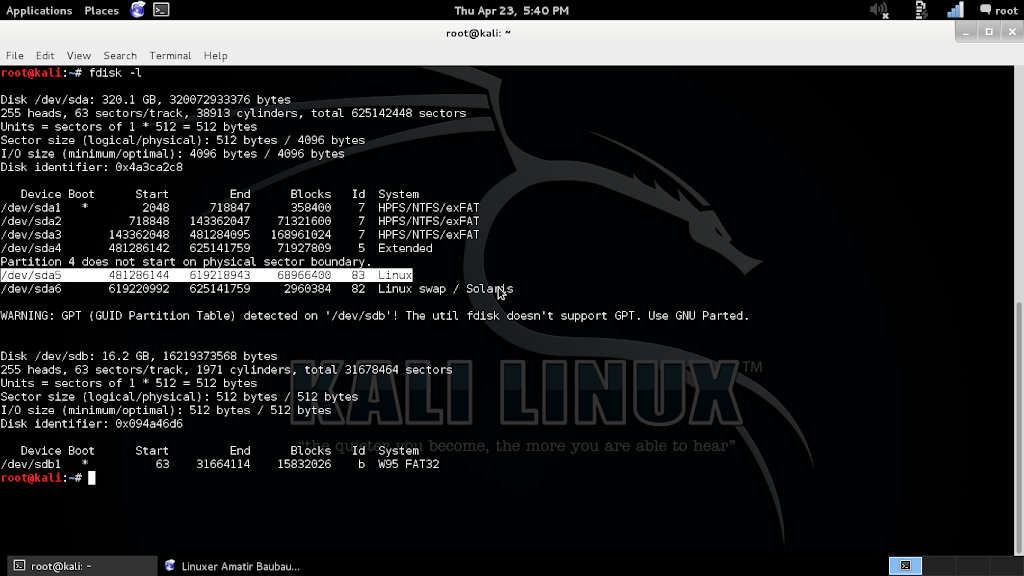
Task: Click Disk identifier: 0x094a46d6 line
Action: [x=91, y=424]
